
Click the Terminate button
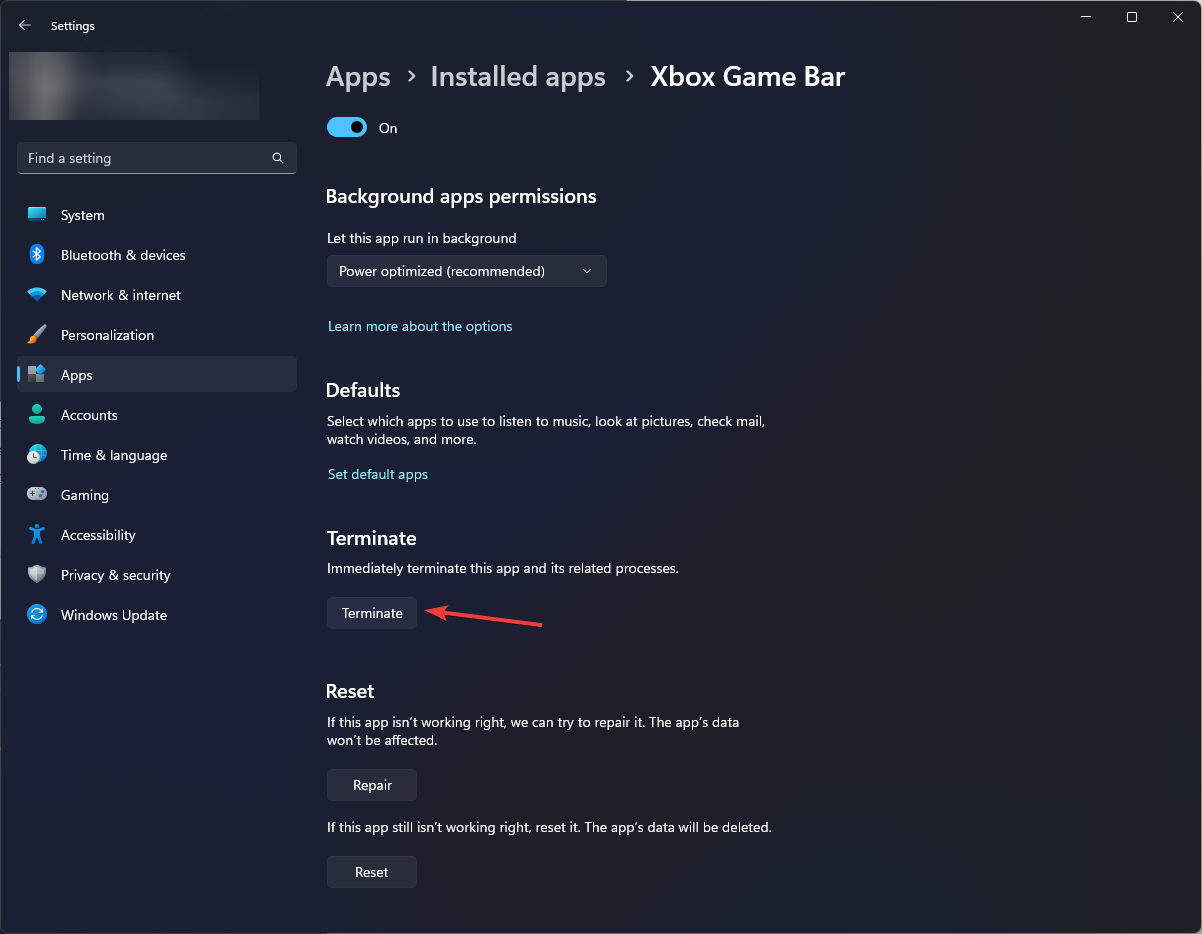372,613
